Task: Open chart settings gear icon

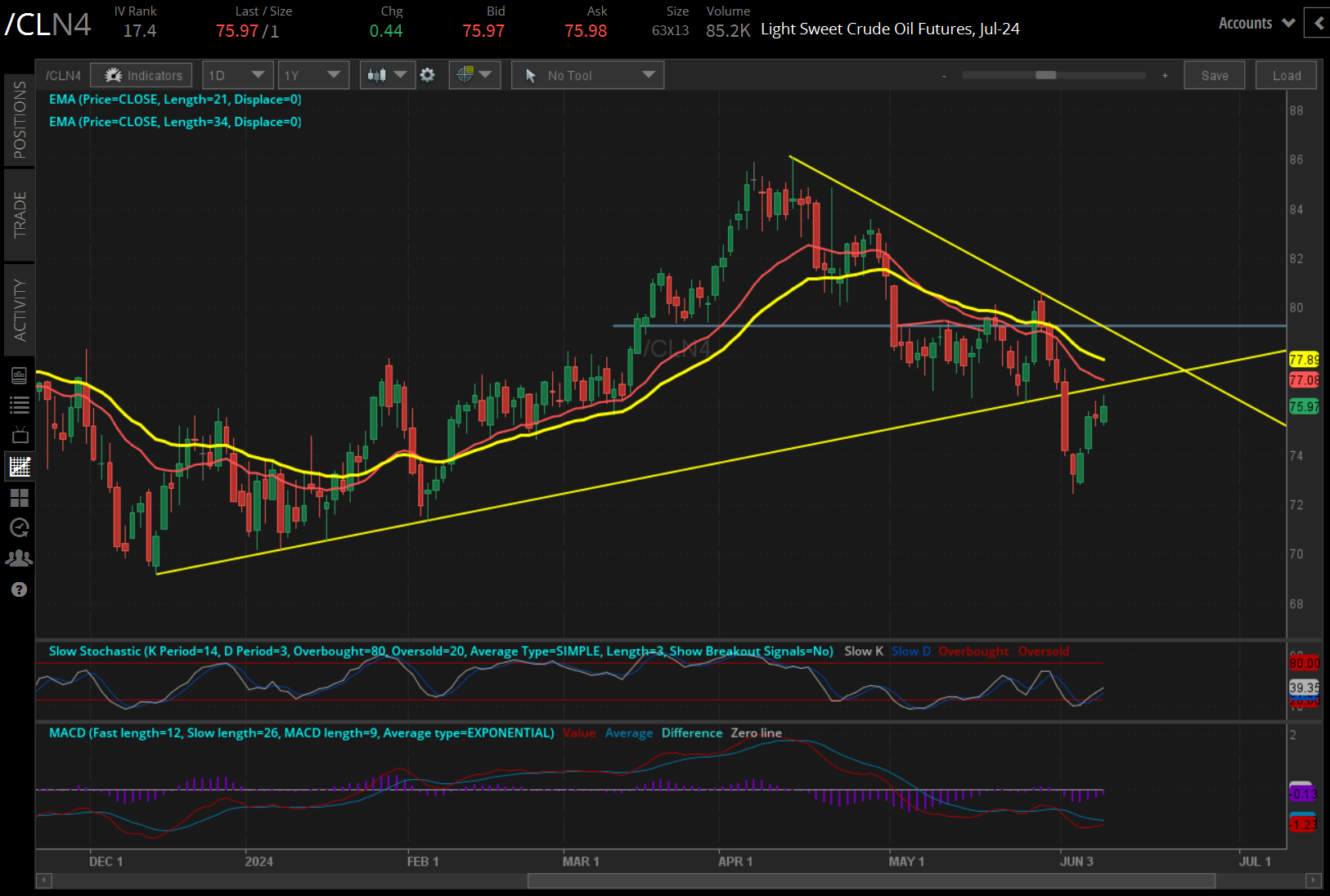Action: click(x=427, y=75)
